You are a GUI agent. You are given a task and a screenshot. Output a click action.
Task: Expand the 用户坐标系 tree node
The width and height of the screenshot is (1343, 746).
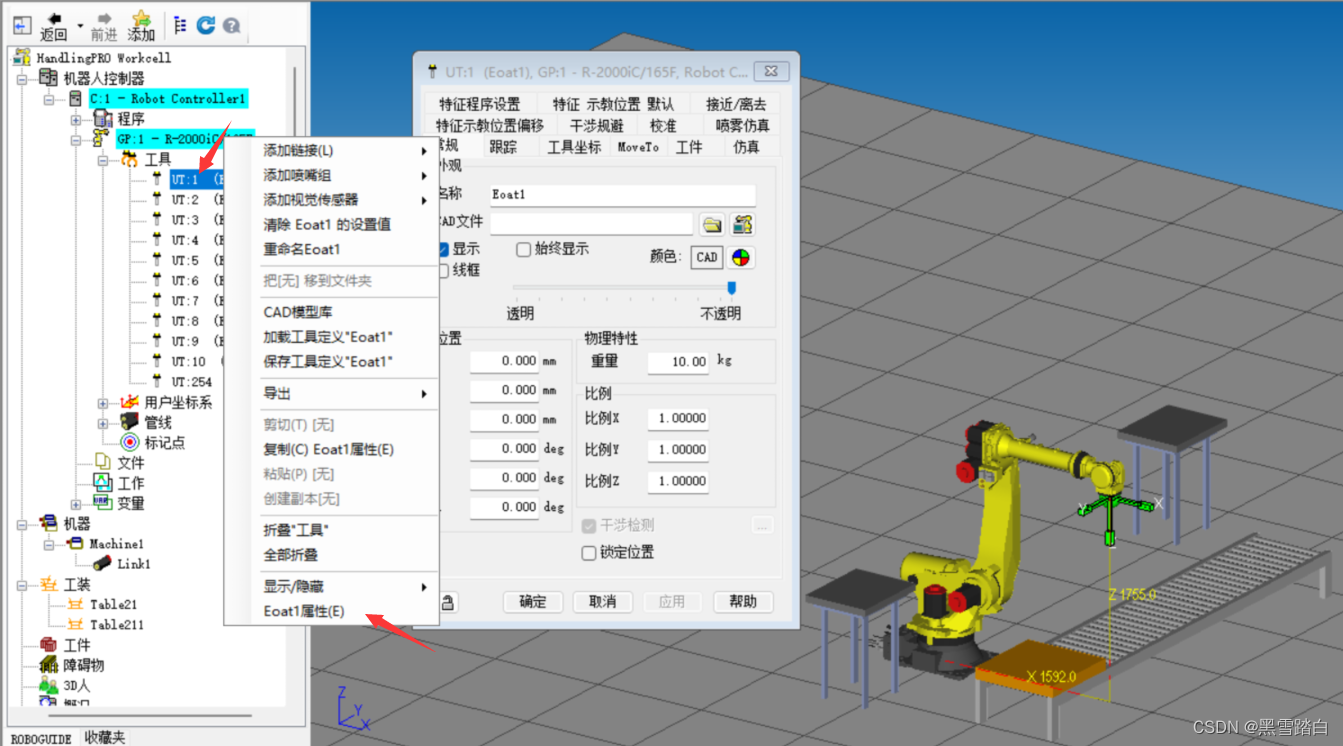pyautogui.click(x=102, y=402)
